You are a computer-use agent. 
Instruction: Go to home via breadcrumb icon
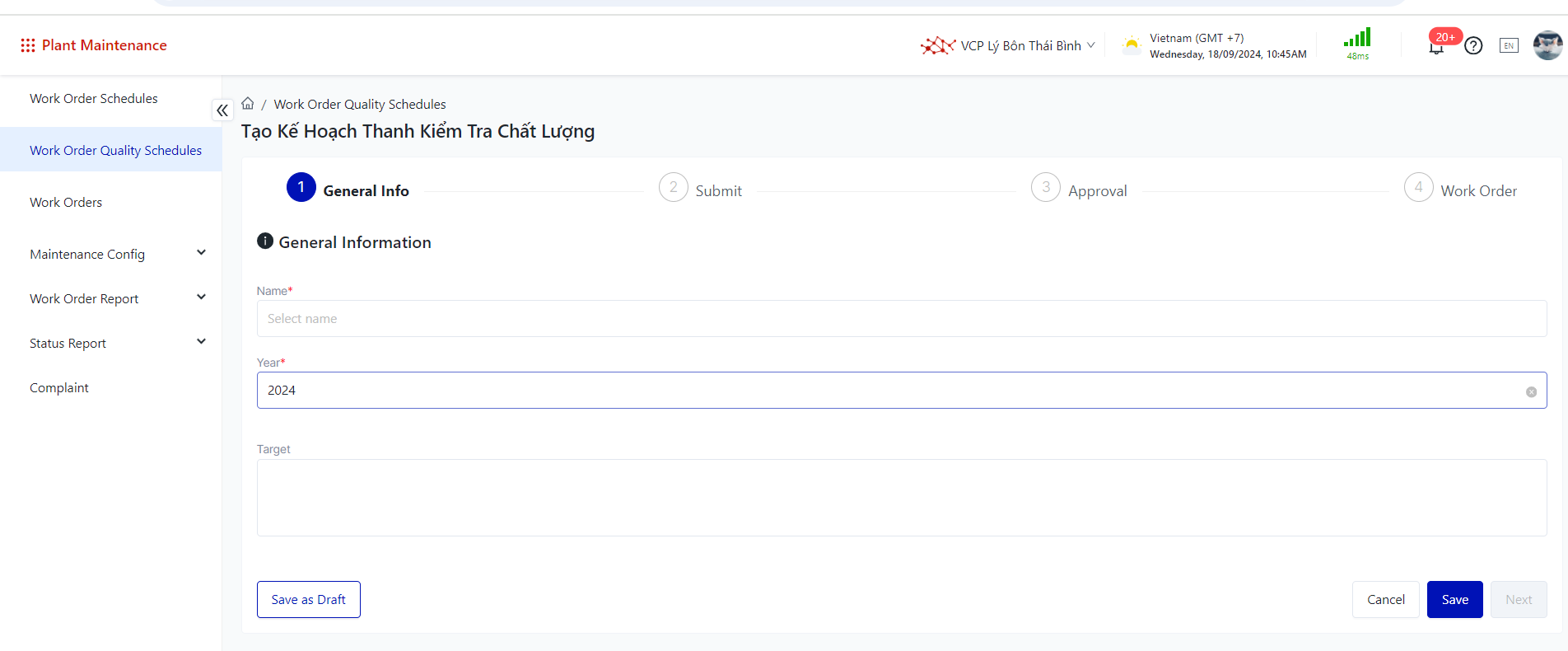tap(248, 104)
